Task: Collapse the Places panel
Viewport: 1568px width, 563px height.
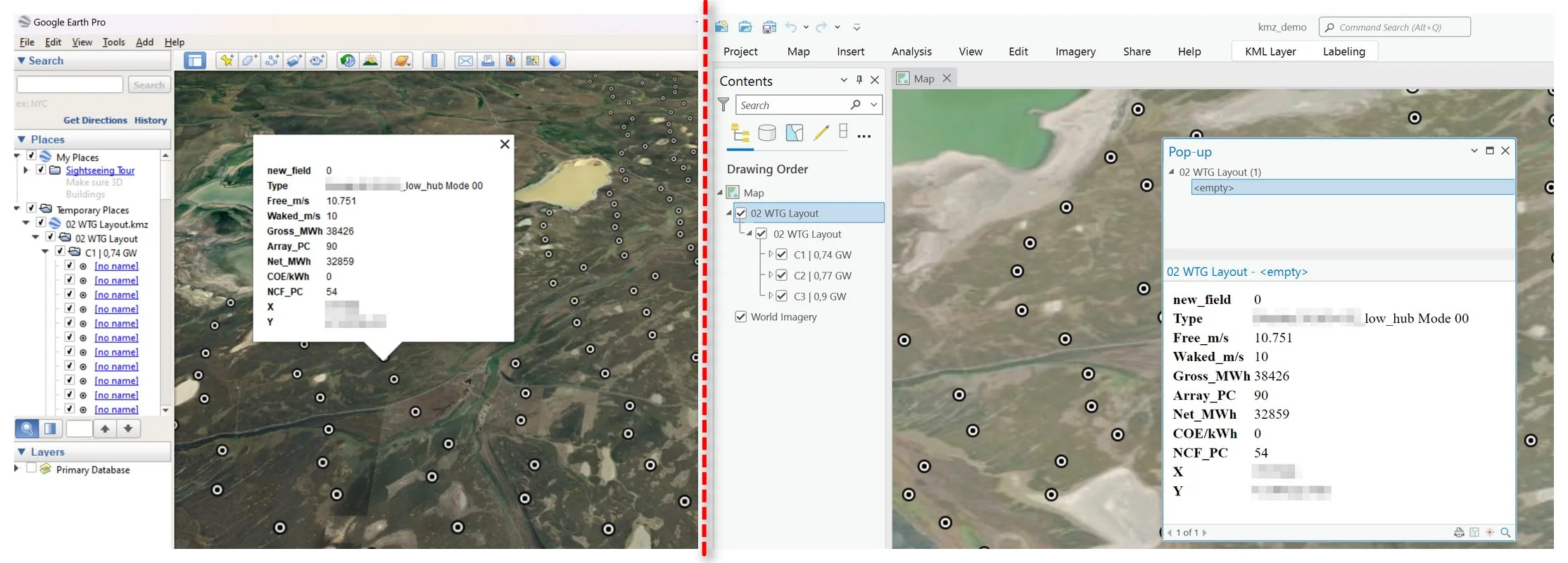Action: click(x=21, y=139)
